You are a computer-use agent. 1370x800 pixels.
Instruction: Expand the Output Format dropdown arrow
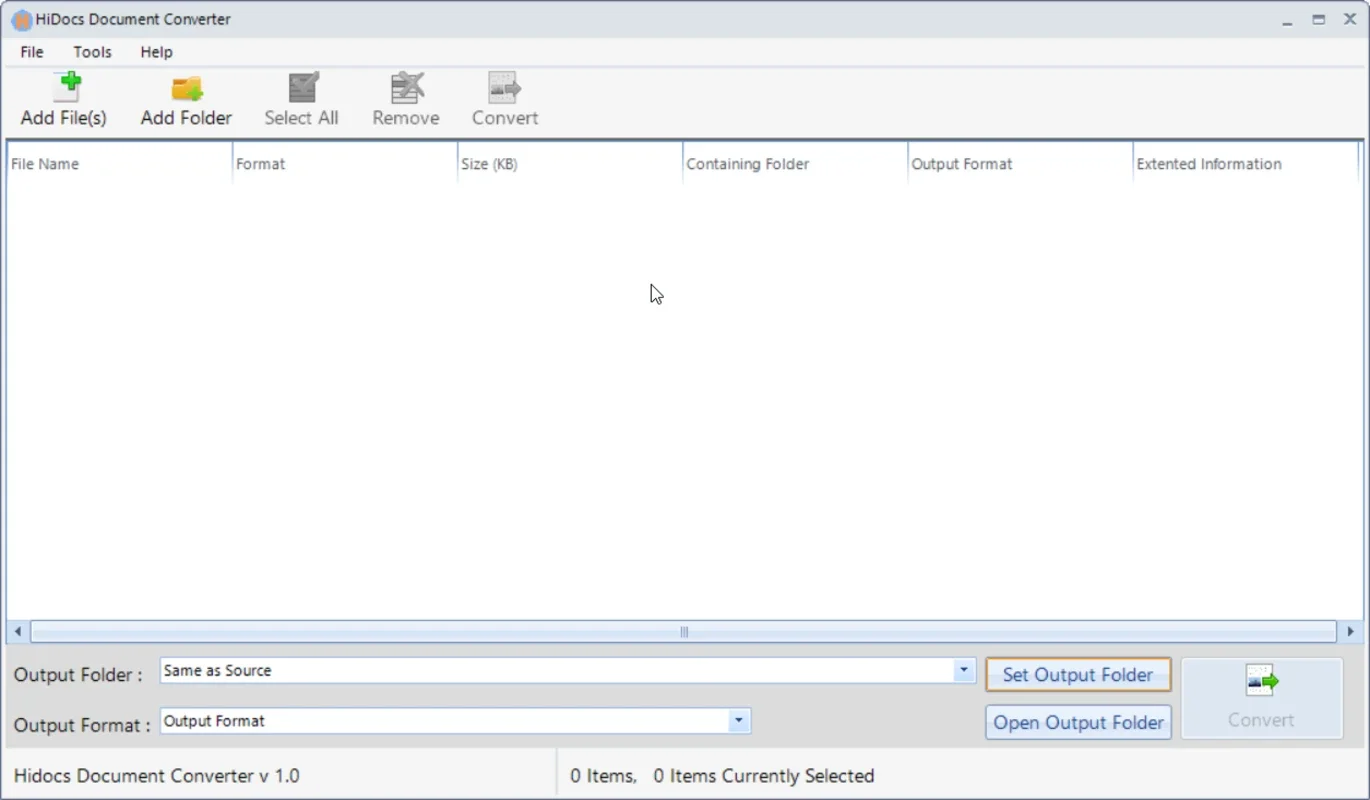pyautogui.click(x=739, y=721)
